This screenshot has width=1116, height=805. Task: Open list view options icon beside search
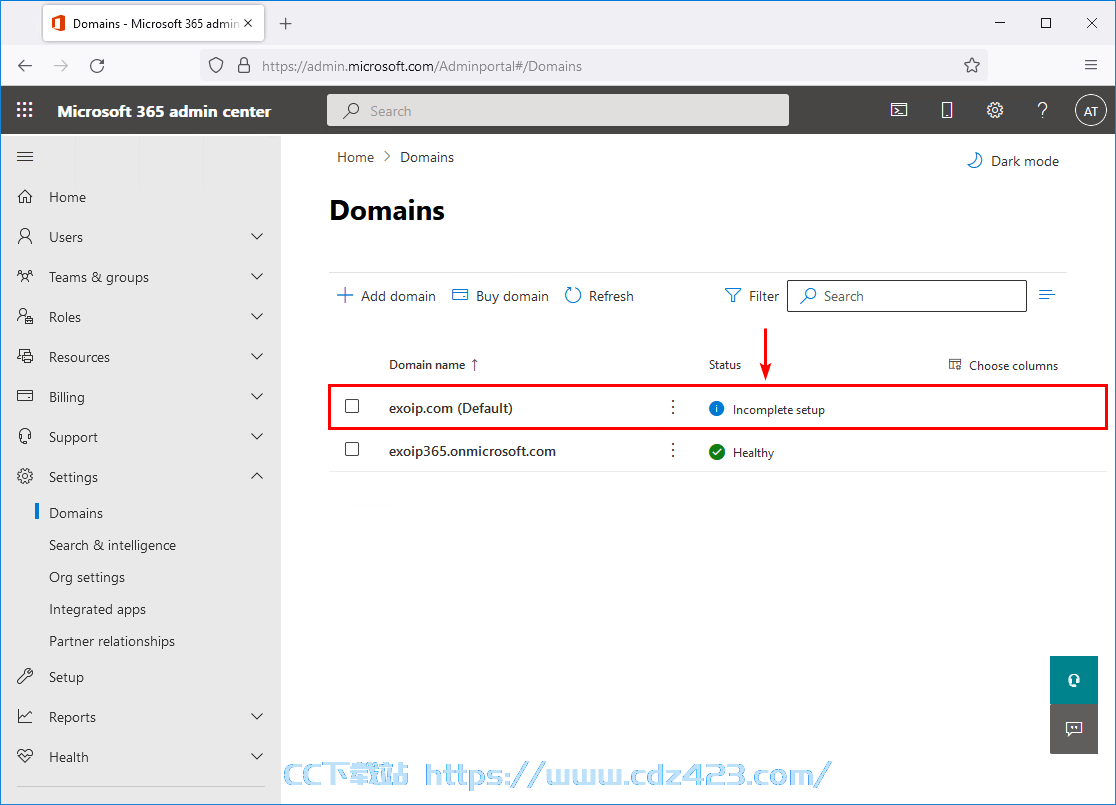(1046, 295)
